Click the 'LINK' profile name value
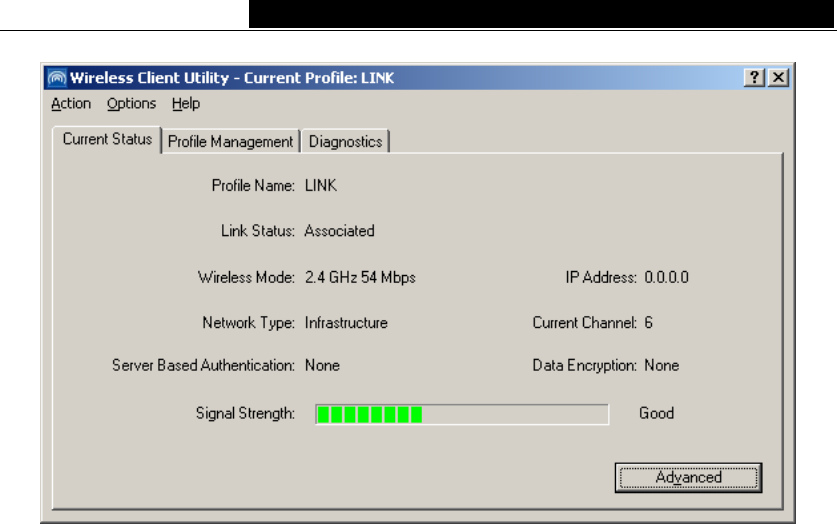 pos(321,186)
